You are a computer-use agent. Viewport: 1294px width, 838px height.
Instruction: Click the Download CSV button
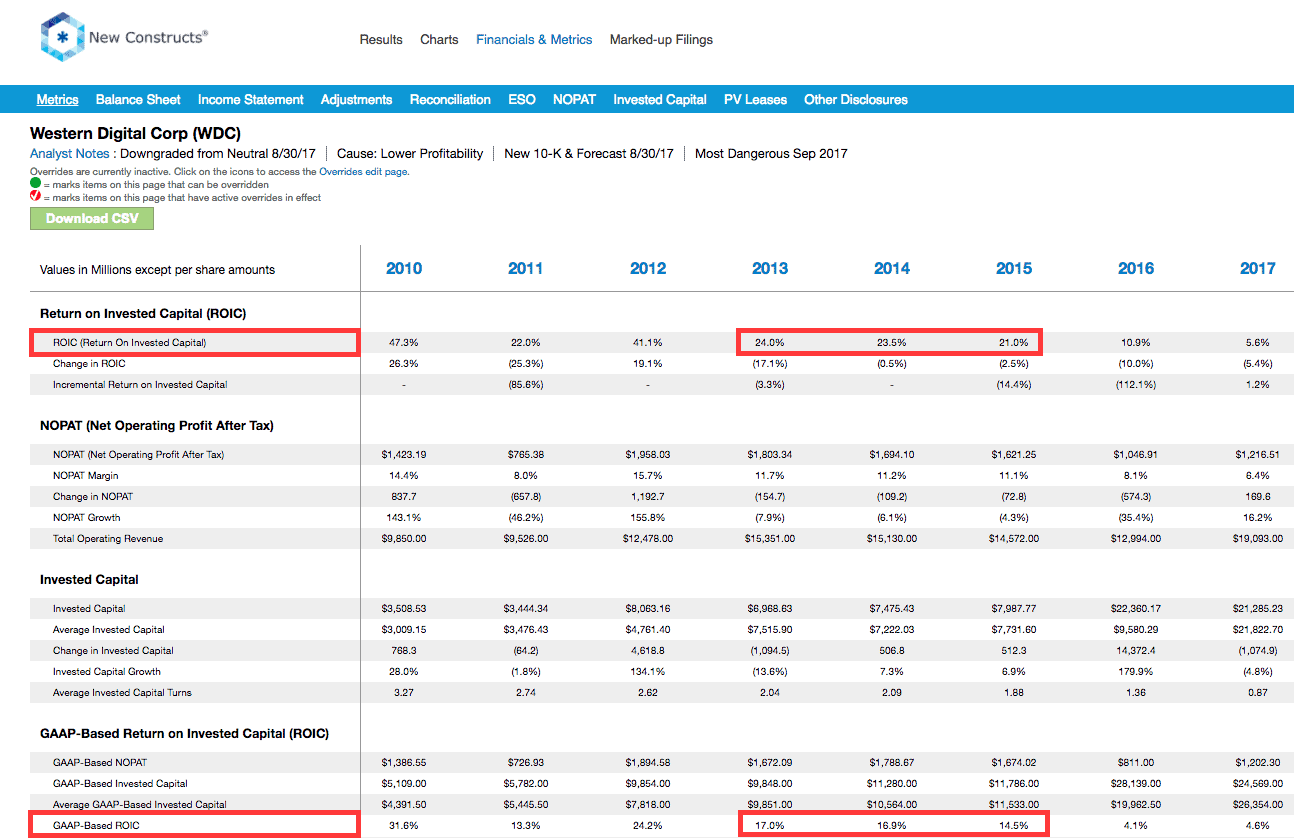pyautogui.click(x=92, y=218)
